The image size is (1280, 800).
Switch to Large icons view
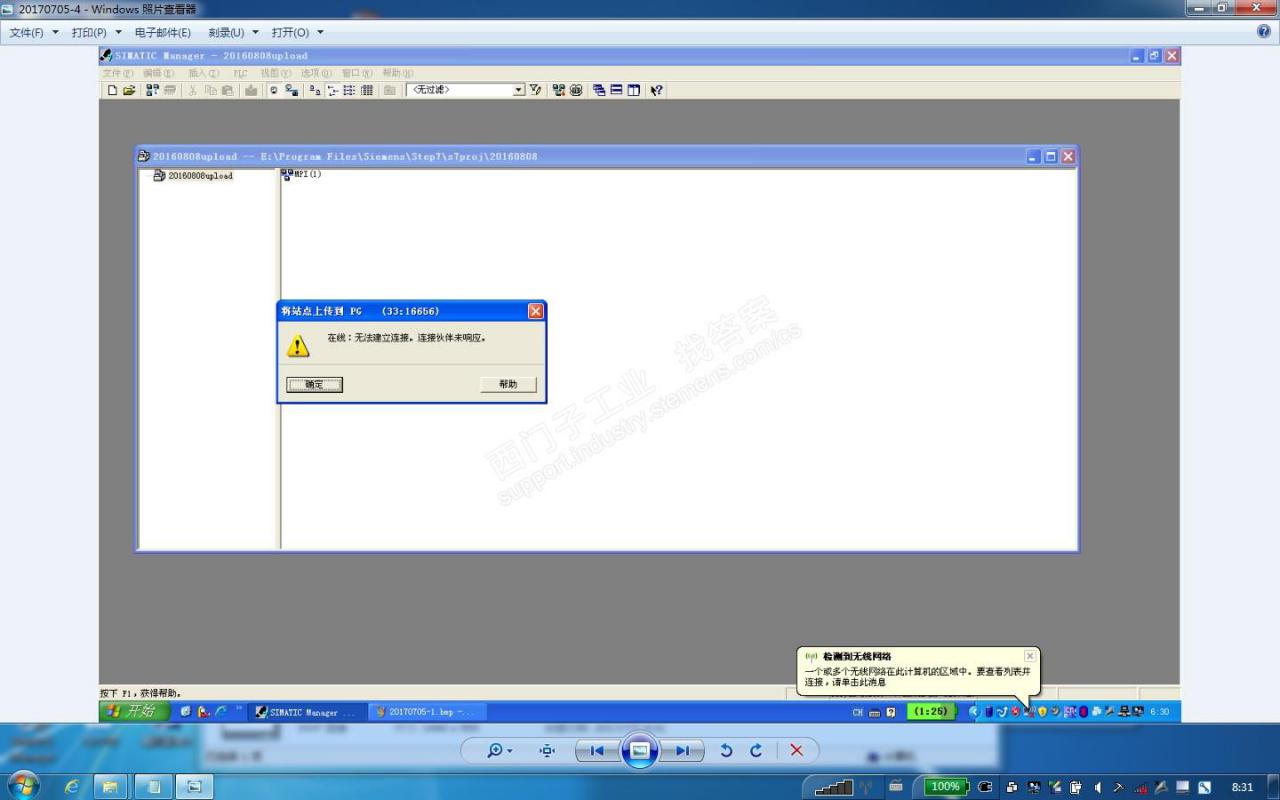coord(315,90)
